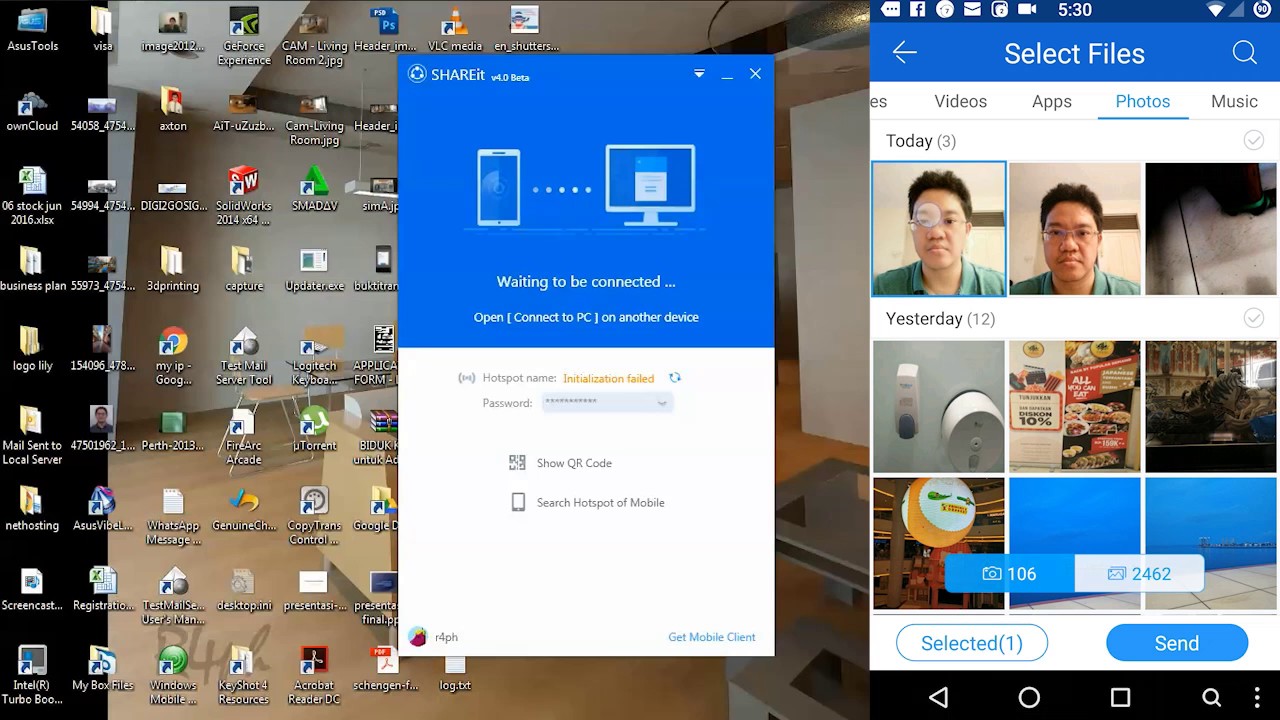Click the SHAREit logo in the title bar
The image size is (1280, 720).
click(417, 74)
